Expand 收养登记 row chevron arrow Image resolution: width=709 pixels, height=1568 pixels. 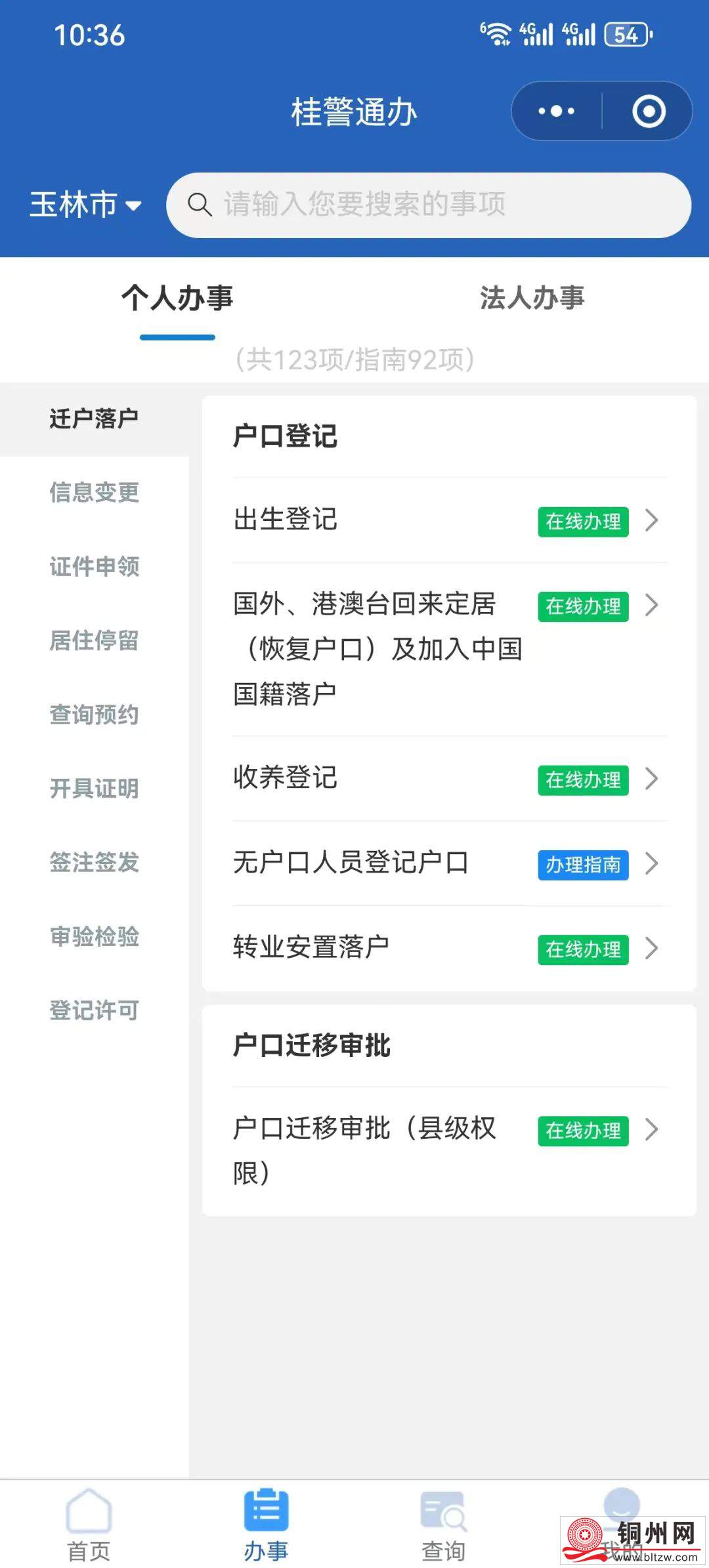tap(651, 779)
